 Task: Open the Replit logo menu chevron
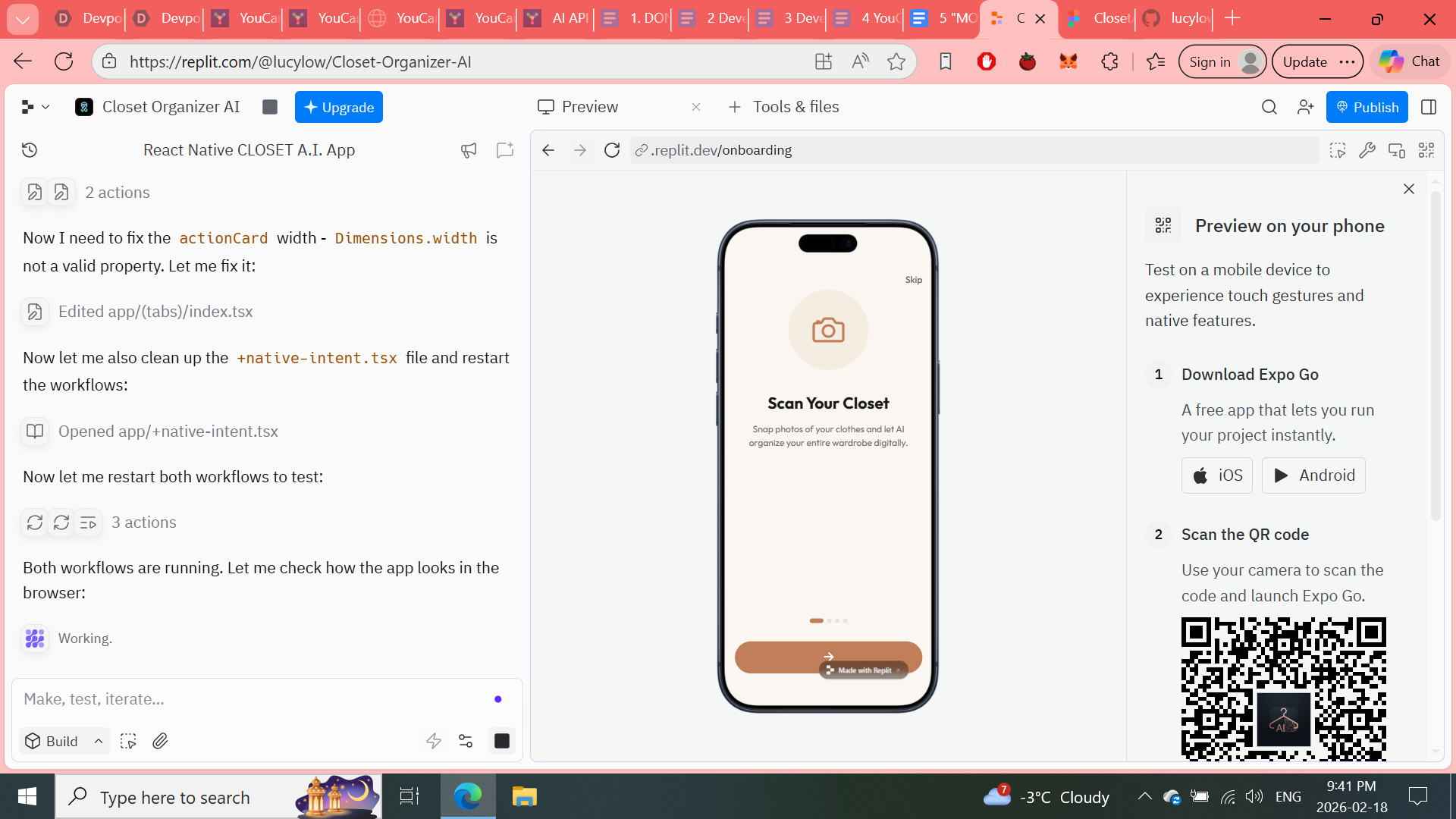(35, 107)
